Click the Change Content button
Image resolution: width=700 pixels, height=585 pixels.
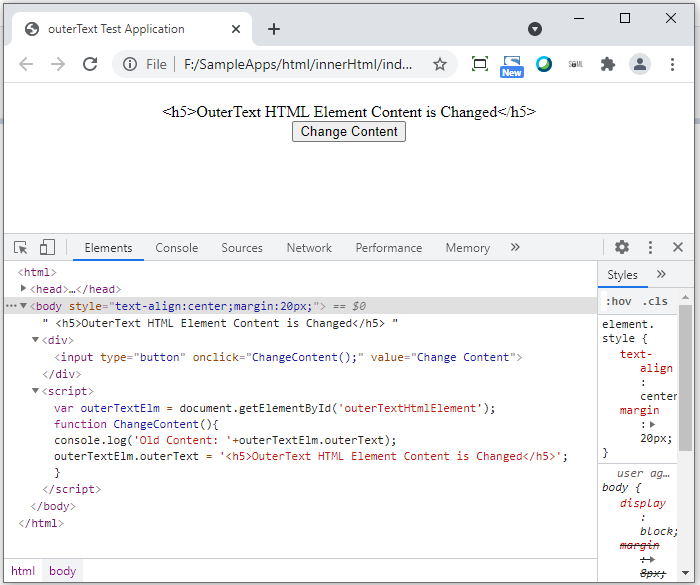pos(349,132)
